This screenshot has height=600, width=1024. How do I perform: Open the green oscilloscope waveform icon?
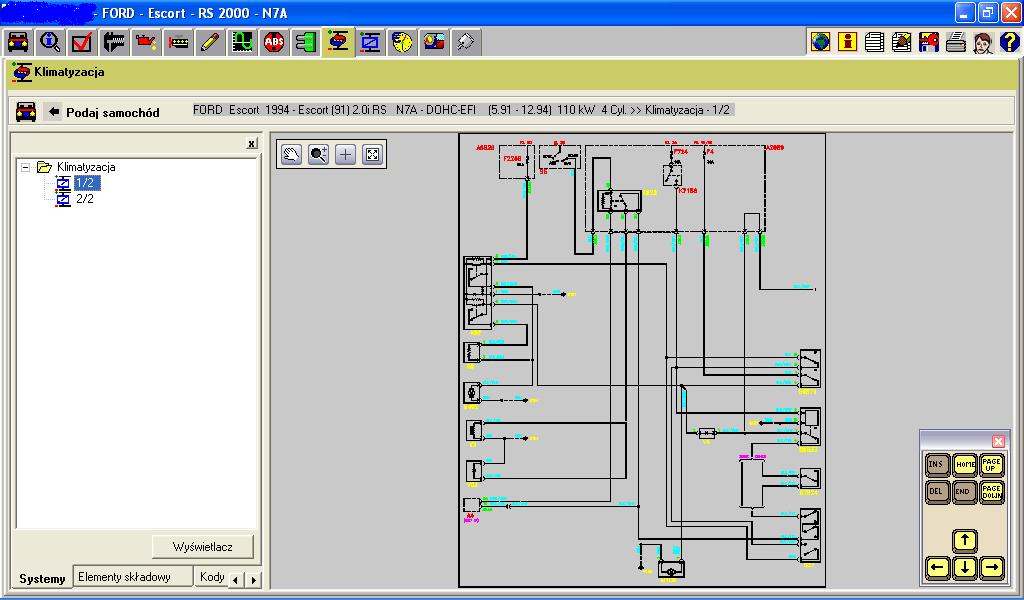coord(242,42)
